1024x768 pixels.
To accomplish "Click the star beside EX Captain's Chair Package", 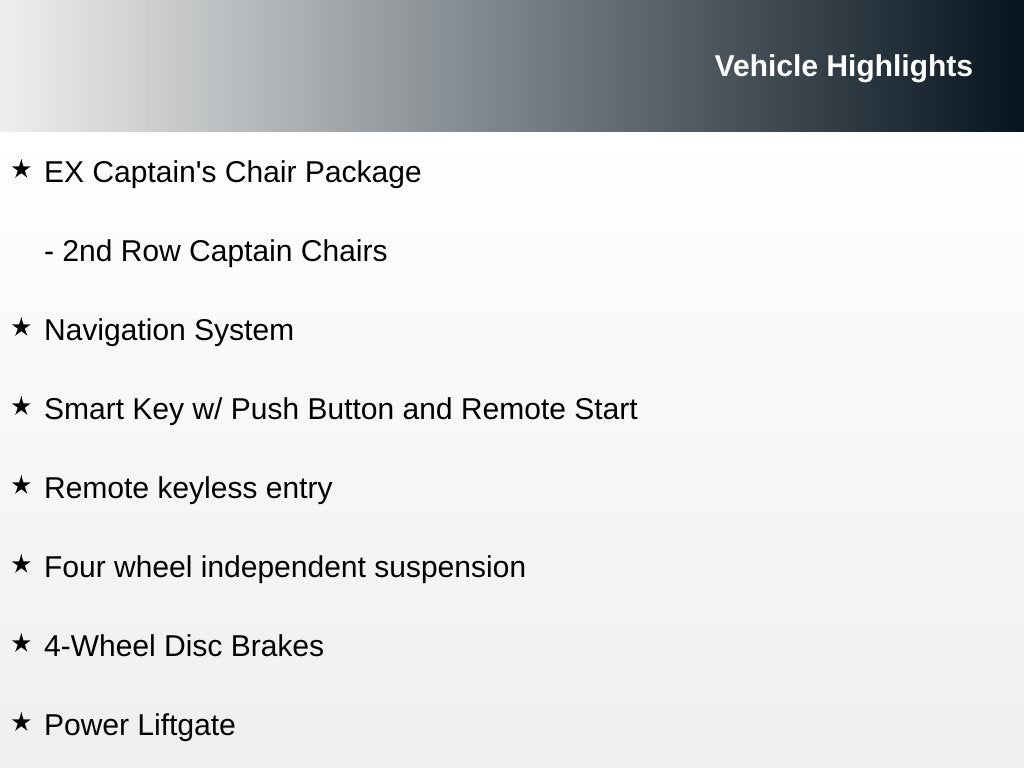I will pyautogui.click(x=21, y=169).
